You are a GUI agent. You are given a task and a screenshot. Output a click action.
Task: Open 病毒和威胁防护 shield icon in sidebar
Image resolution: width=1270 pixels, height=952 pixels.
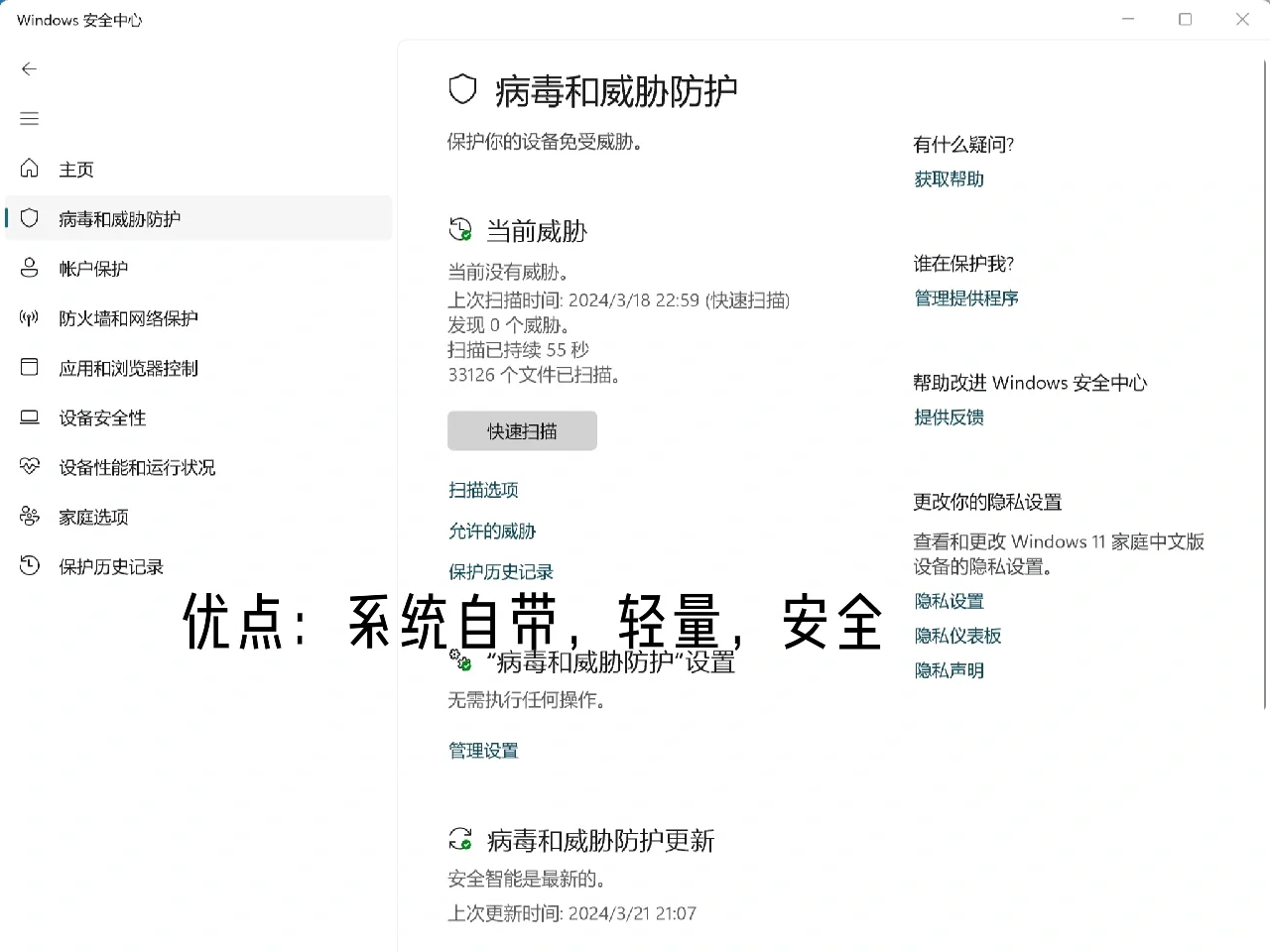pos(29,218)
